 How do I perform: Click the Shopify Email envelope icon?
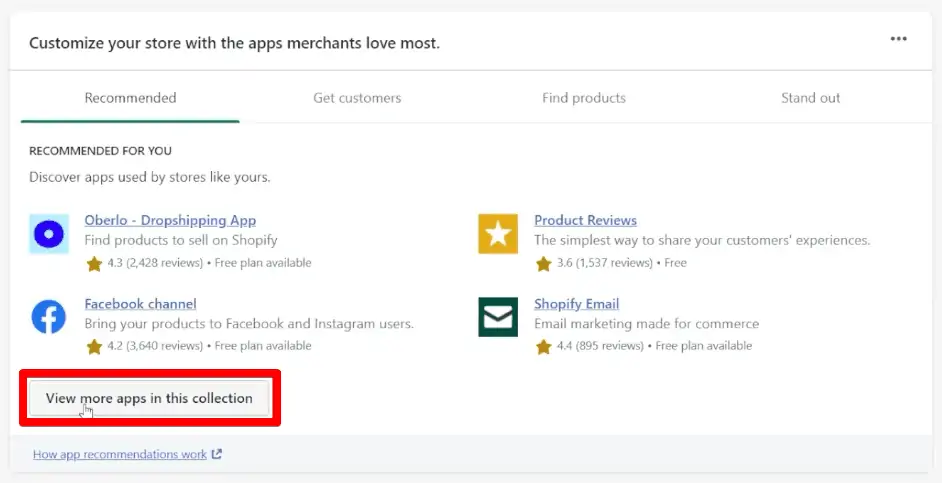pos(498,317)
